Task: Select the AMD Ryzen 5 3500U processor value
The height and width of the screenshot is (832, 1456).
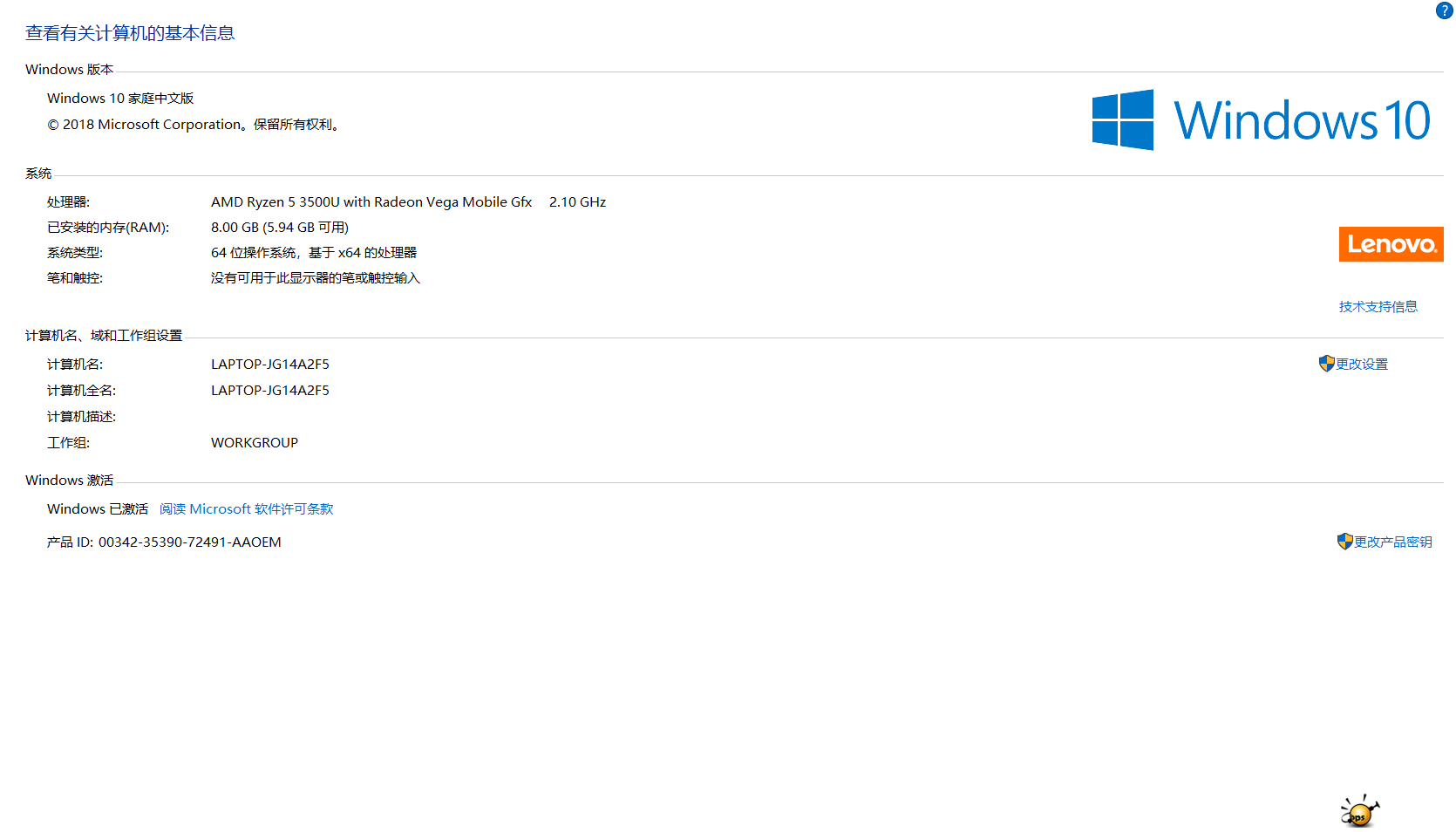Action: 371,201
